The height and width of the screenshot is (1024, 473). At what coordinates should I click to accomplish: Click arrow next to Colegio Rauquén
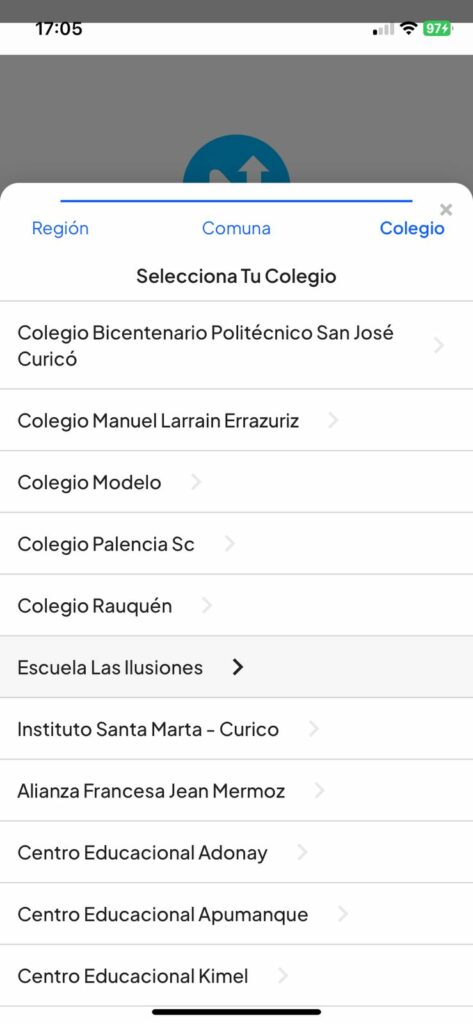pyautogui.click(x=206, y=605)
